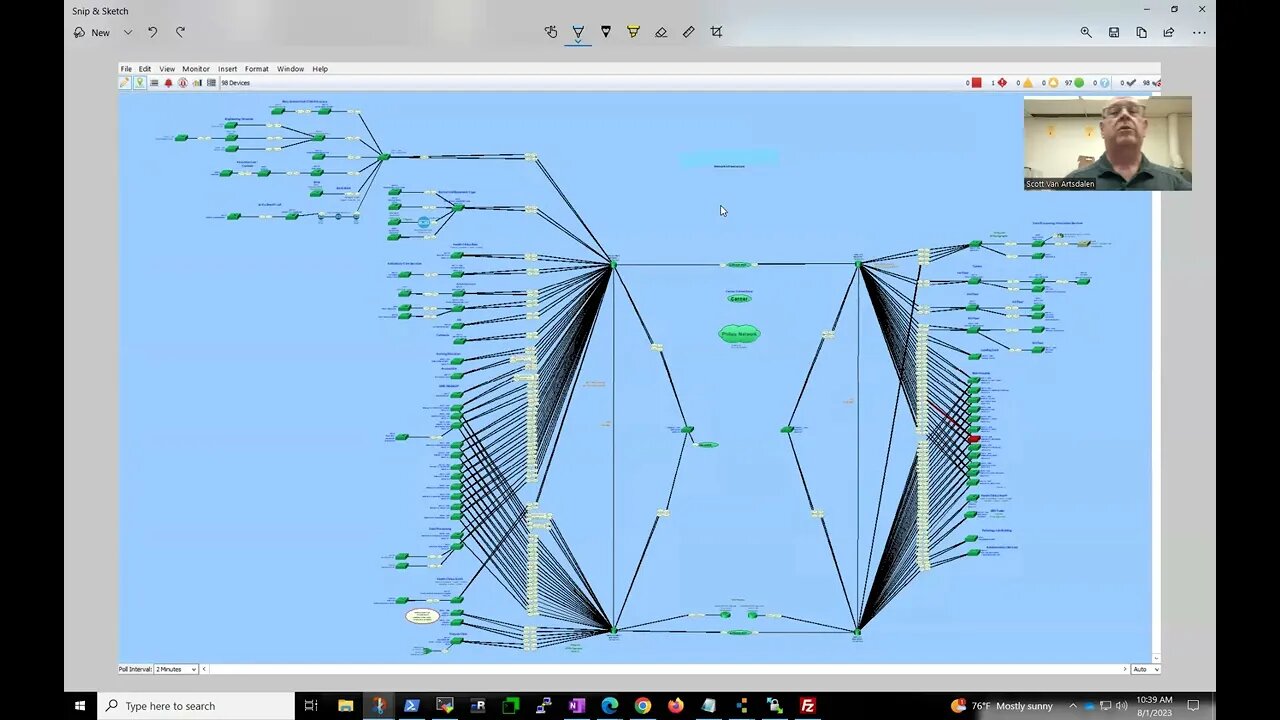Open Microsoft Edge from taskbar
The width and height of the screenshot is (1280, 720).
[x=609, y=705]
